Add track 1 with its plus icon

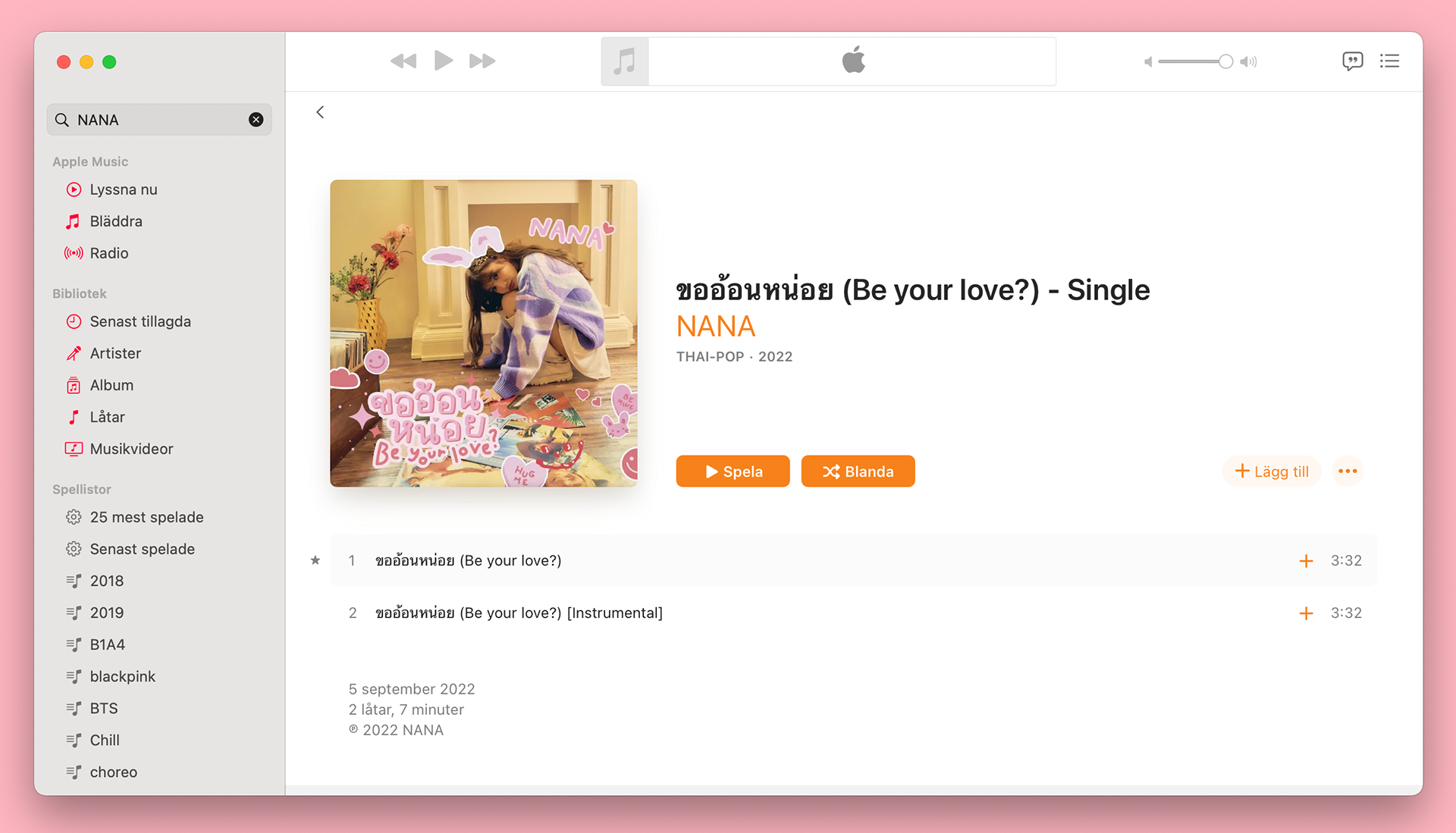click(1306, 561)
